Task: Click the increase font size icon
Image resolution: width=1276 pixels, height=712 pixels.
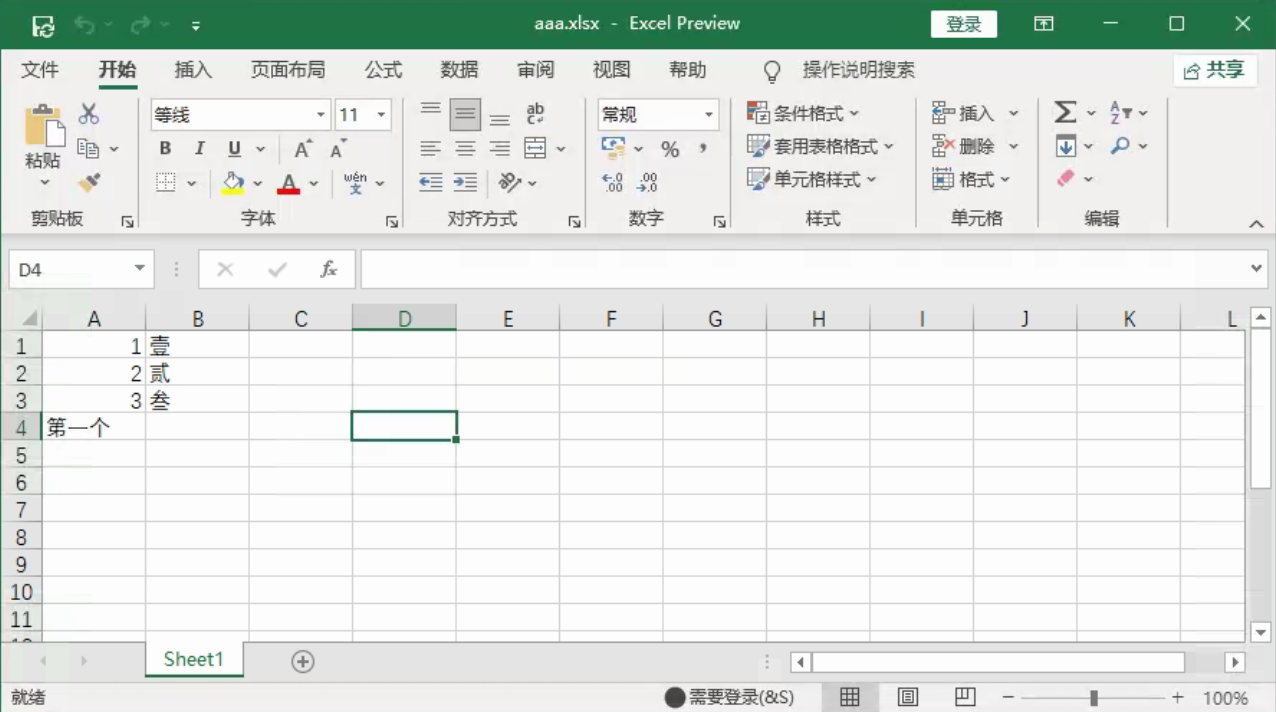Action: [302, 149]
